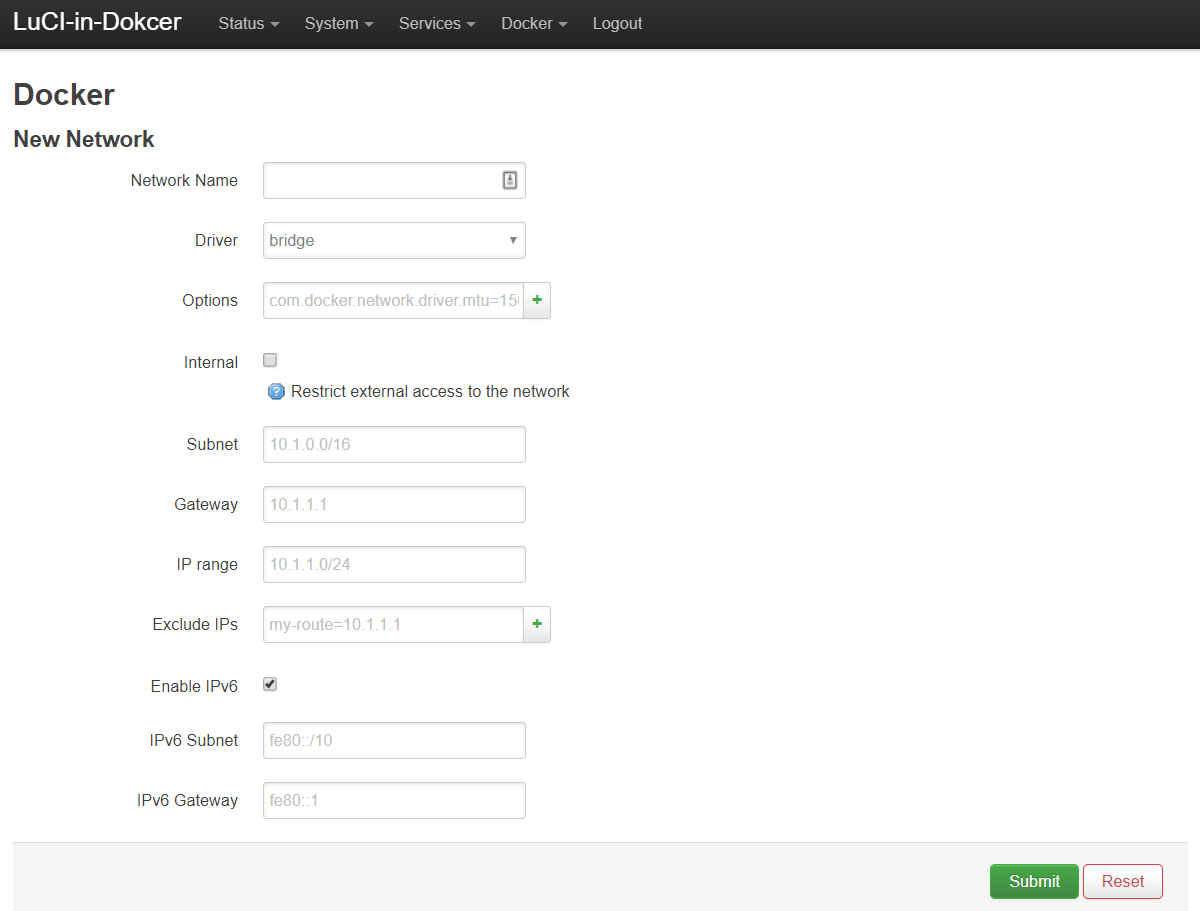Viewport: 1200px width, 911px height.
Task: Click the Gateway input field
Action: [394, 504]
